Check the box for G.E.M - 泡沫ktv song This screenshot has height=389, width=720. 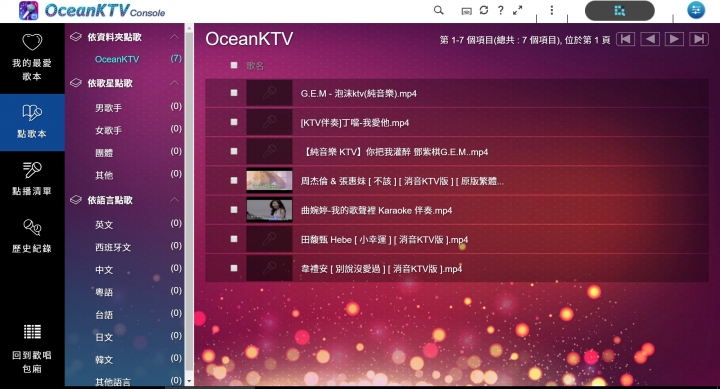coord(234,93)
